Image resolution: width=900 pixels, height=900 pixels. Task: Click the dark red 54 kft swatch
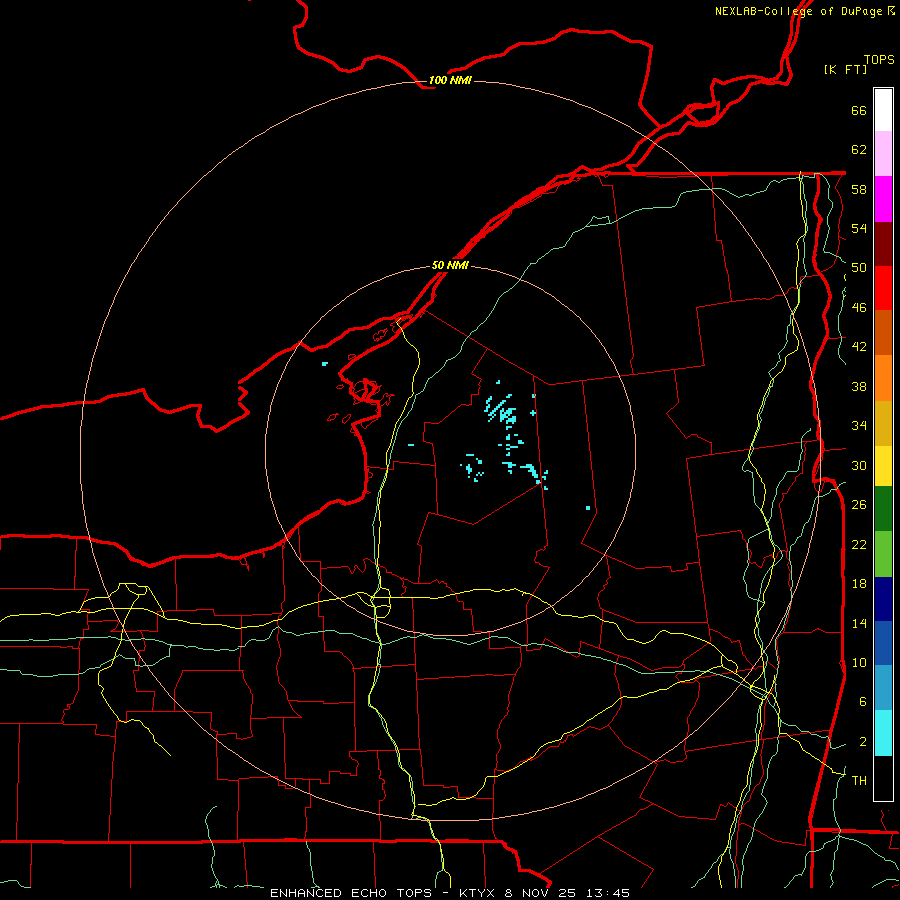(x=883, y=244)
